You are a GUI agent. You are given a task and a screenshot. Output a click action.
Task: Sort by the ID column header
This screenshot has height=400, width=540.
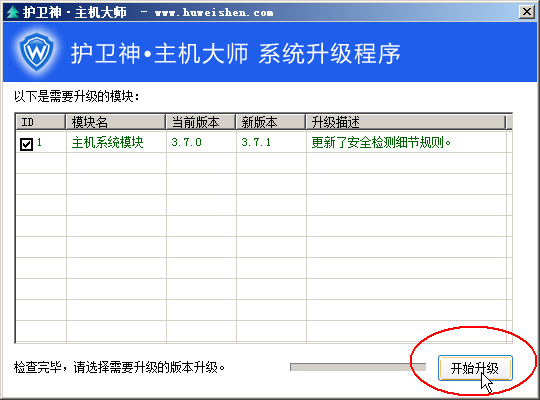click(41, 122)
